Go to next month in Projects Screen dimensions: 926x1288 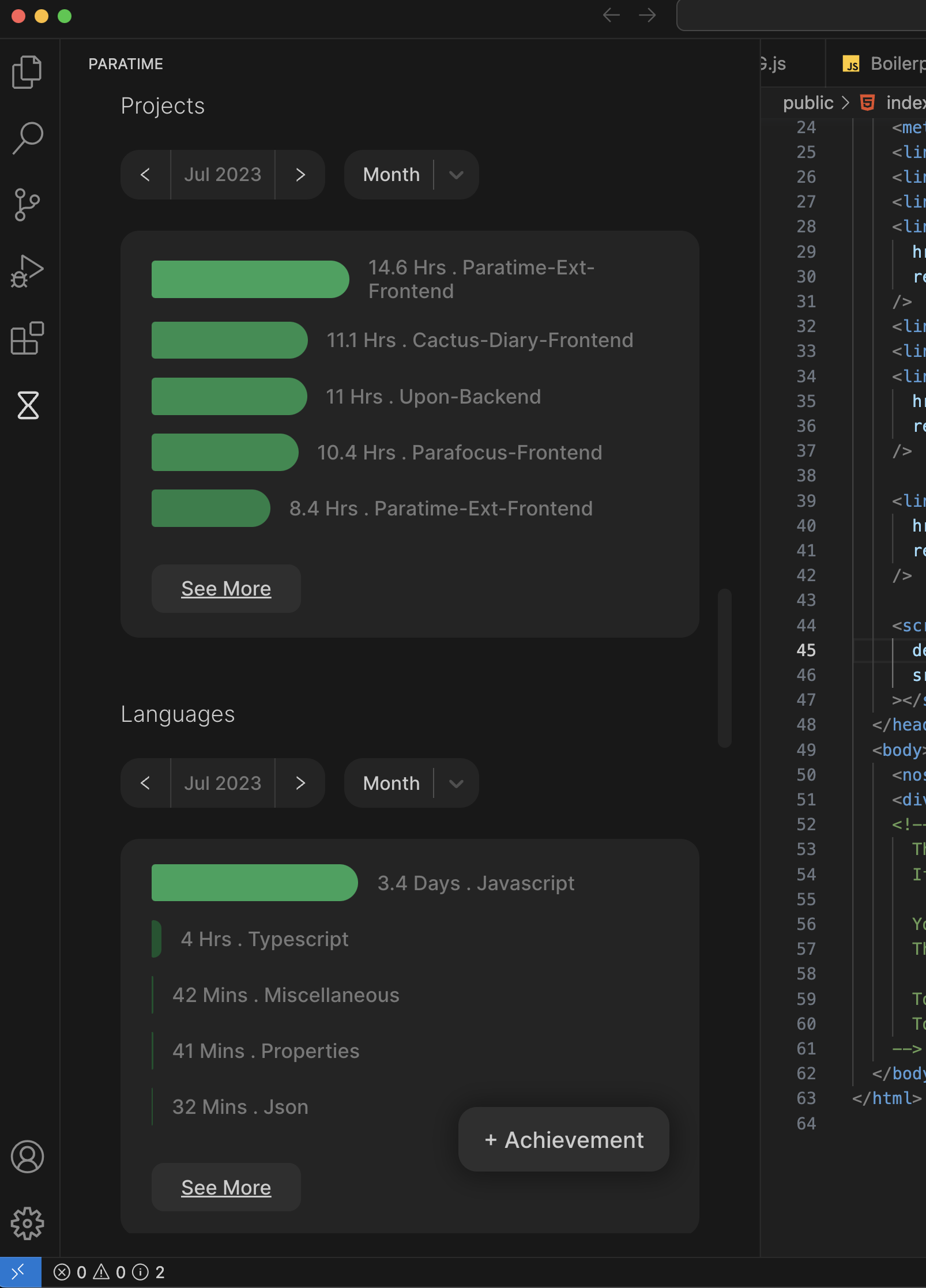tap(300, 175)
